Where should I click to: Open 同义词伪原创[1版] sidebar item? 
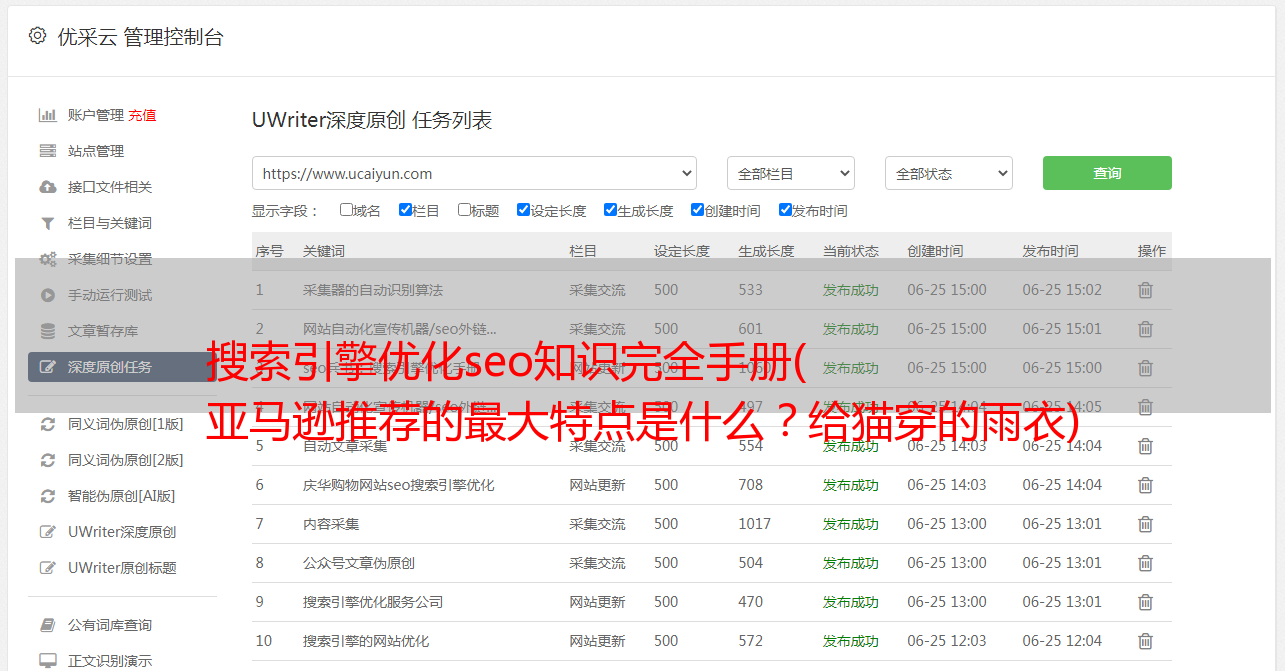126,424
